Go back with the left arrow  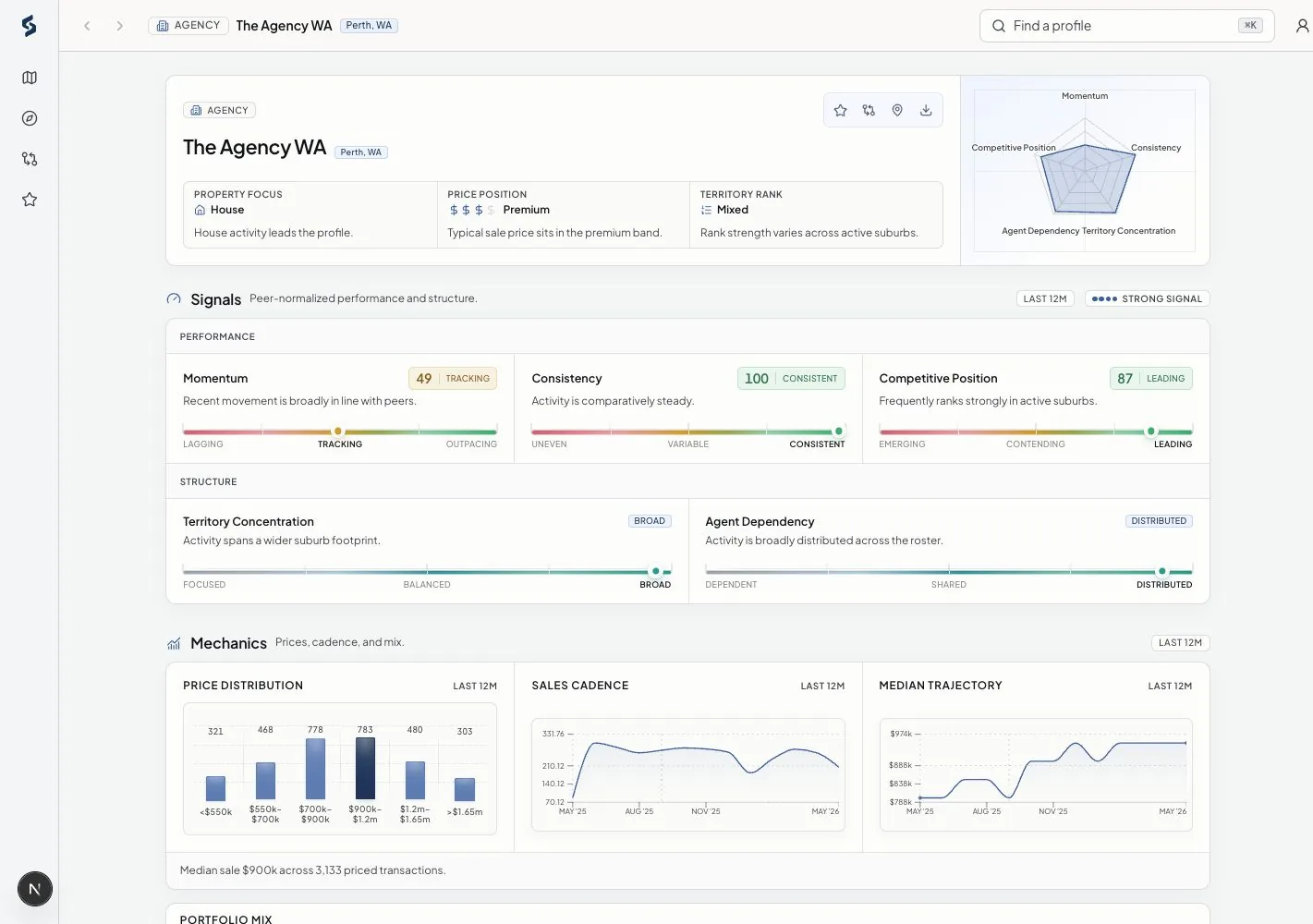(87, 26)
